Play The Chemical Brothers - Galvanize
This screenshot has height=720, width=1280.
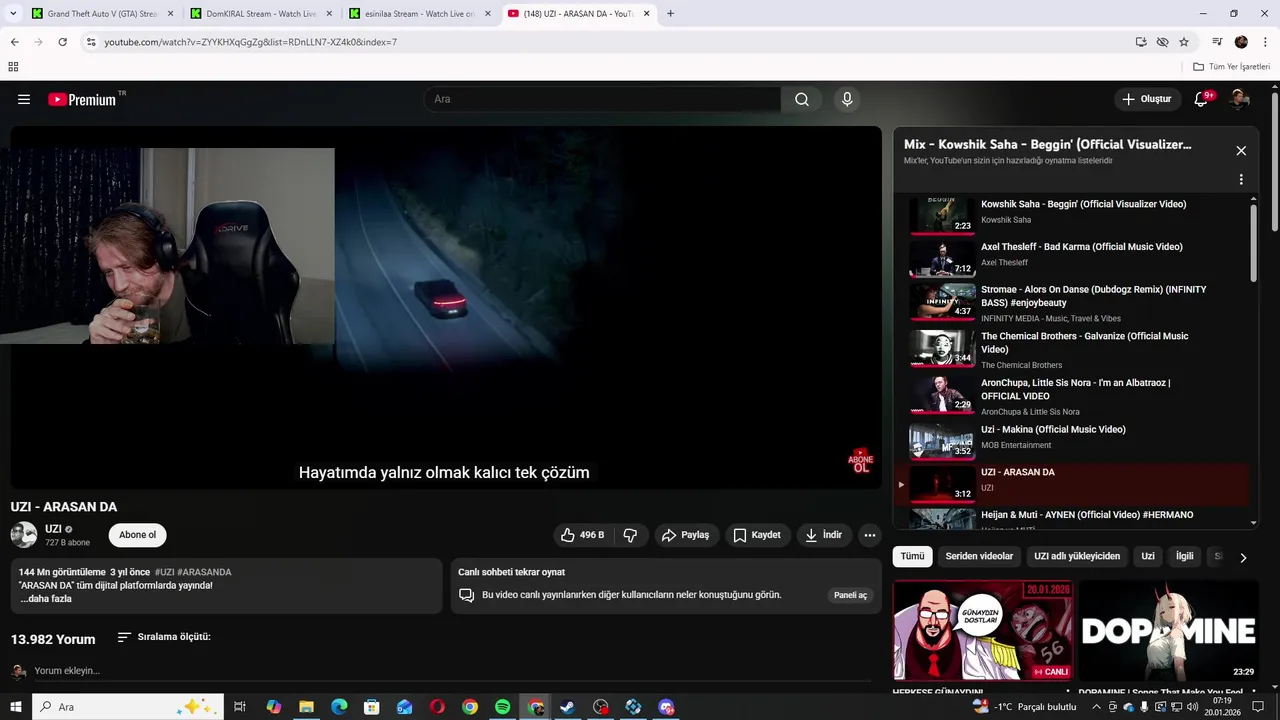click(1070, 348)
